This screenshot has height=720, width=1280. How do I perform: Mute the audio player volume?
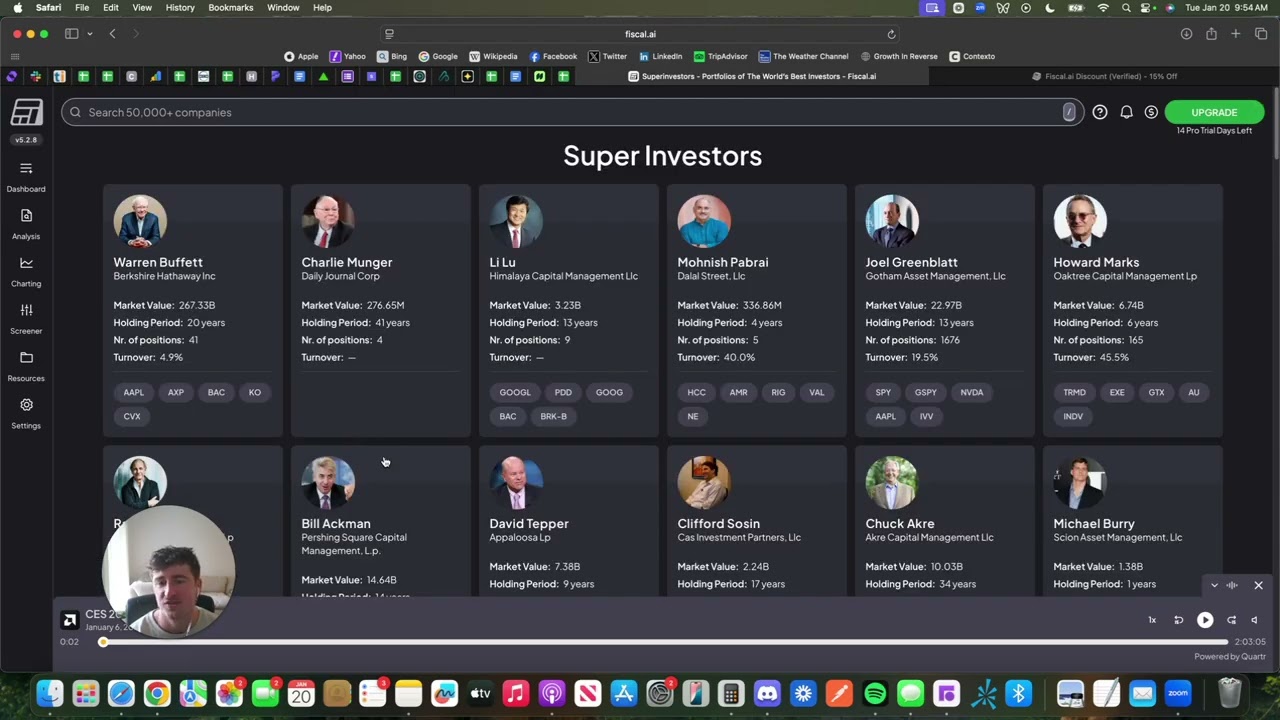[x=1254, y=620]
